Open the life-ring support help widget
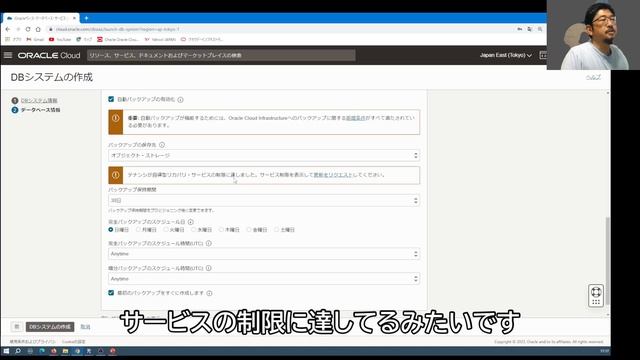The height and width of the screenshot is (360, 640). (x=596, y=296)
